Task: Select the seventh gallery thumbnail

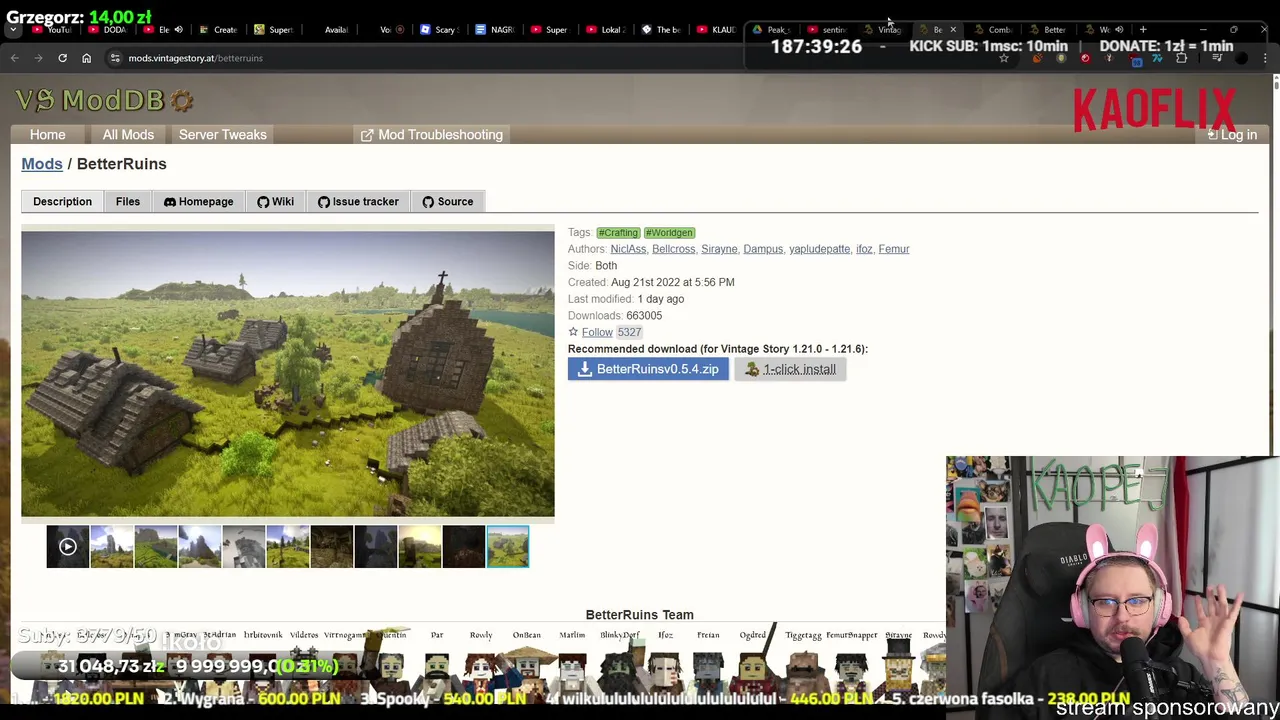Action: pos(331,547)
